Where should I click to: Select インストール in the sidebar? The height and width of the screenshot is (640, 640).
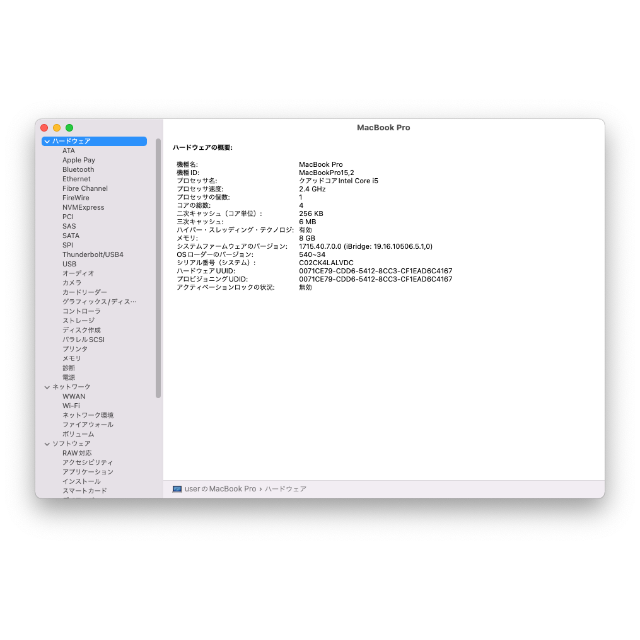[81, 481]
